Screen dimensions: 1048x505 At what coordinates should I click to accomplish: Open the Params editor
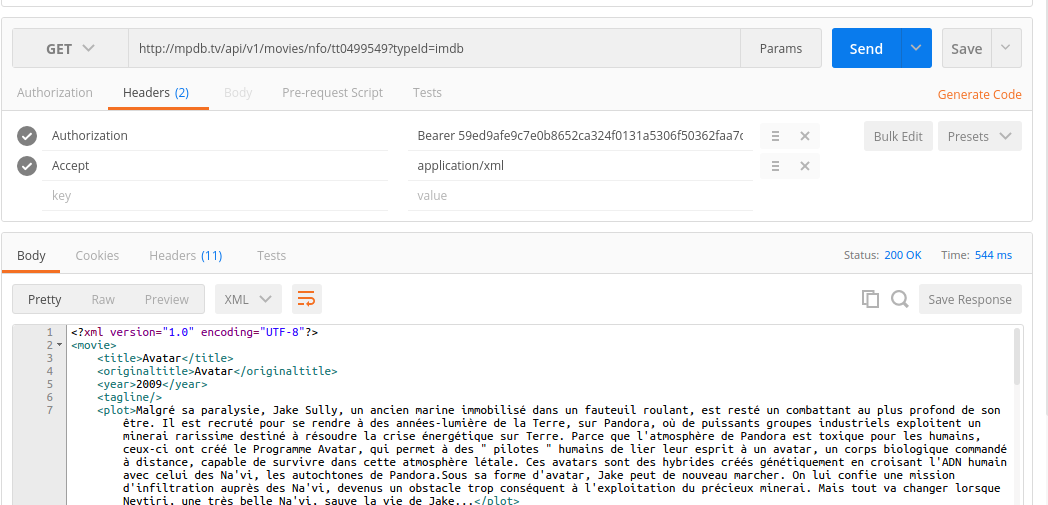(781, 49)
